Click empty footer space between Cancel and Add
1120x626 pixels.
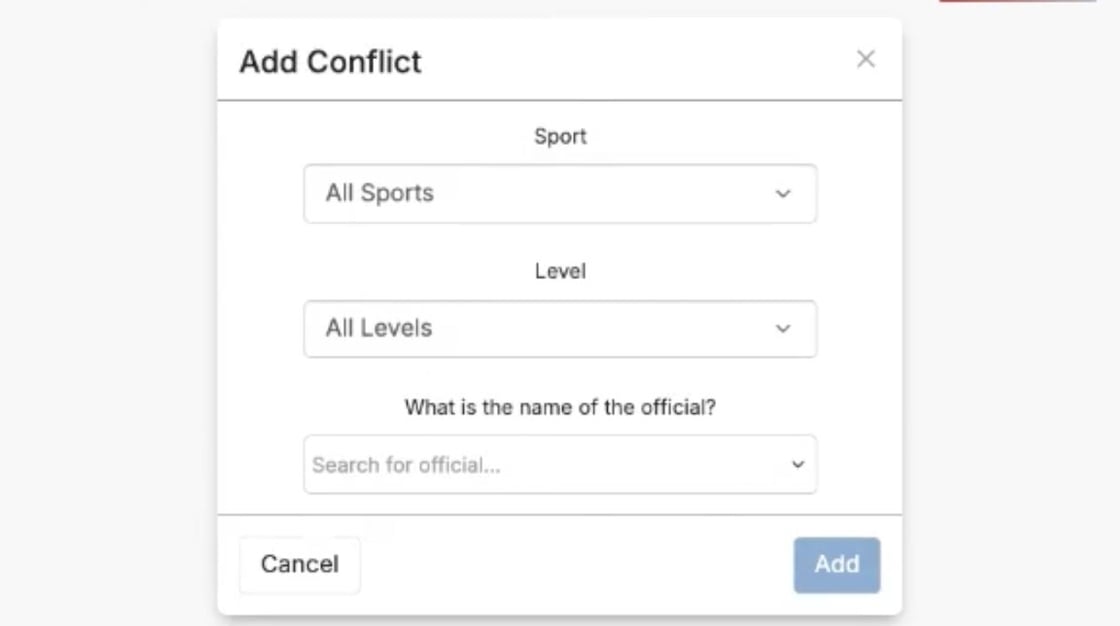(575, 565)
